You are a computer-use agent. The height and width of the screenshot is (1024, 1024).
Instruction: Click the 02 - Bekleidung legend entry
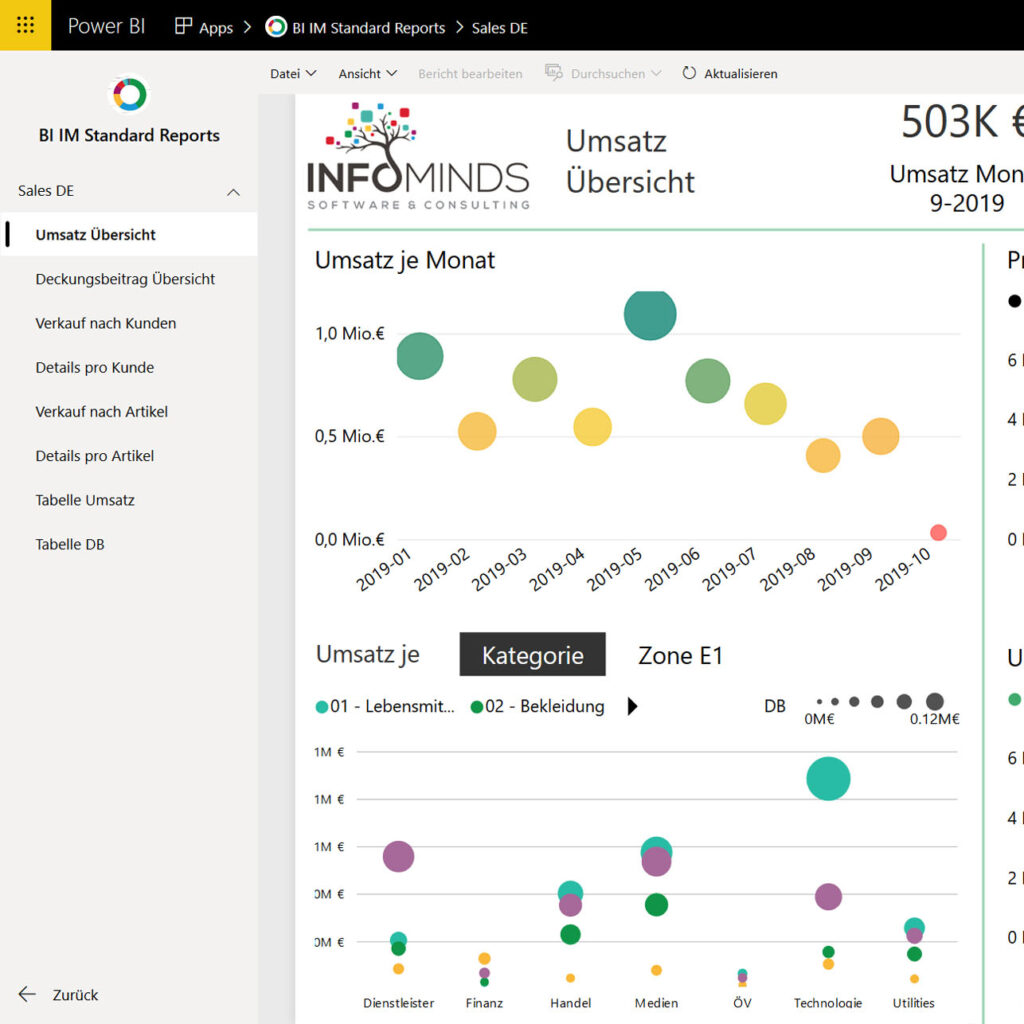pyautogui.click(x=537, y=706)
